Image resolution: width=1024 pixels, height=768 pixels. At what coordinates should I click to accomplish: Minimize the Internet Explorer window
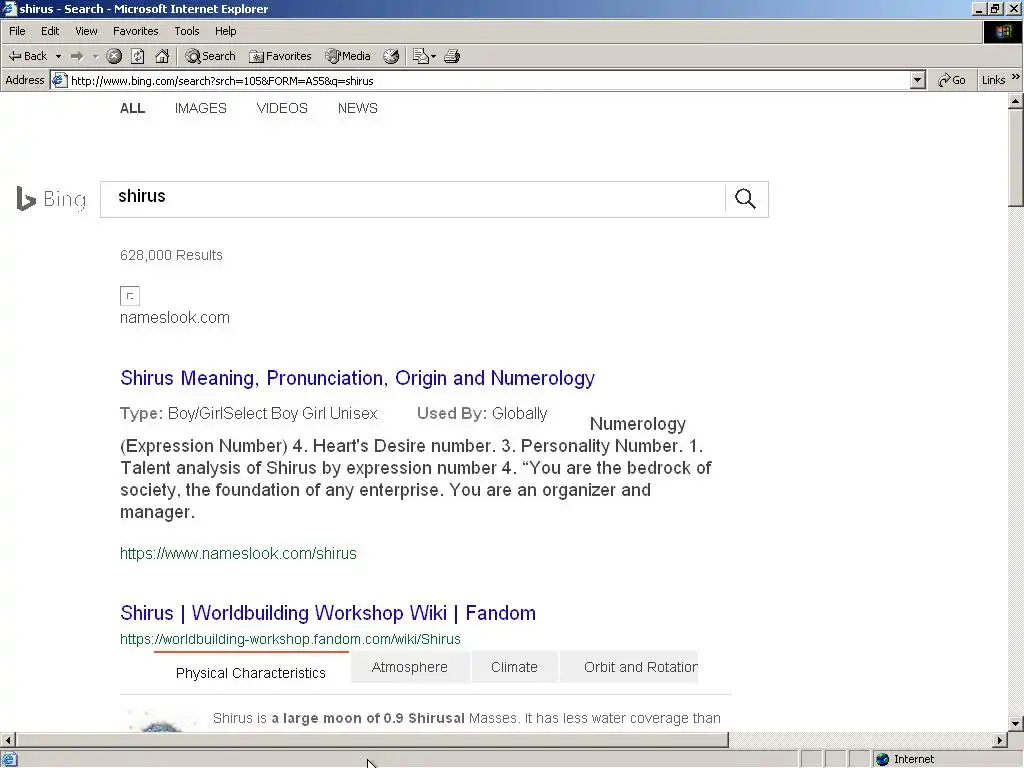click(x=978, y=8)
